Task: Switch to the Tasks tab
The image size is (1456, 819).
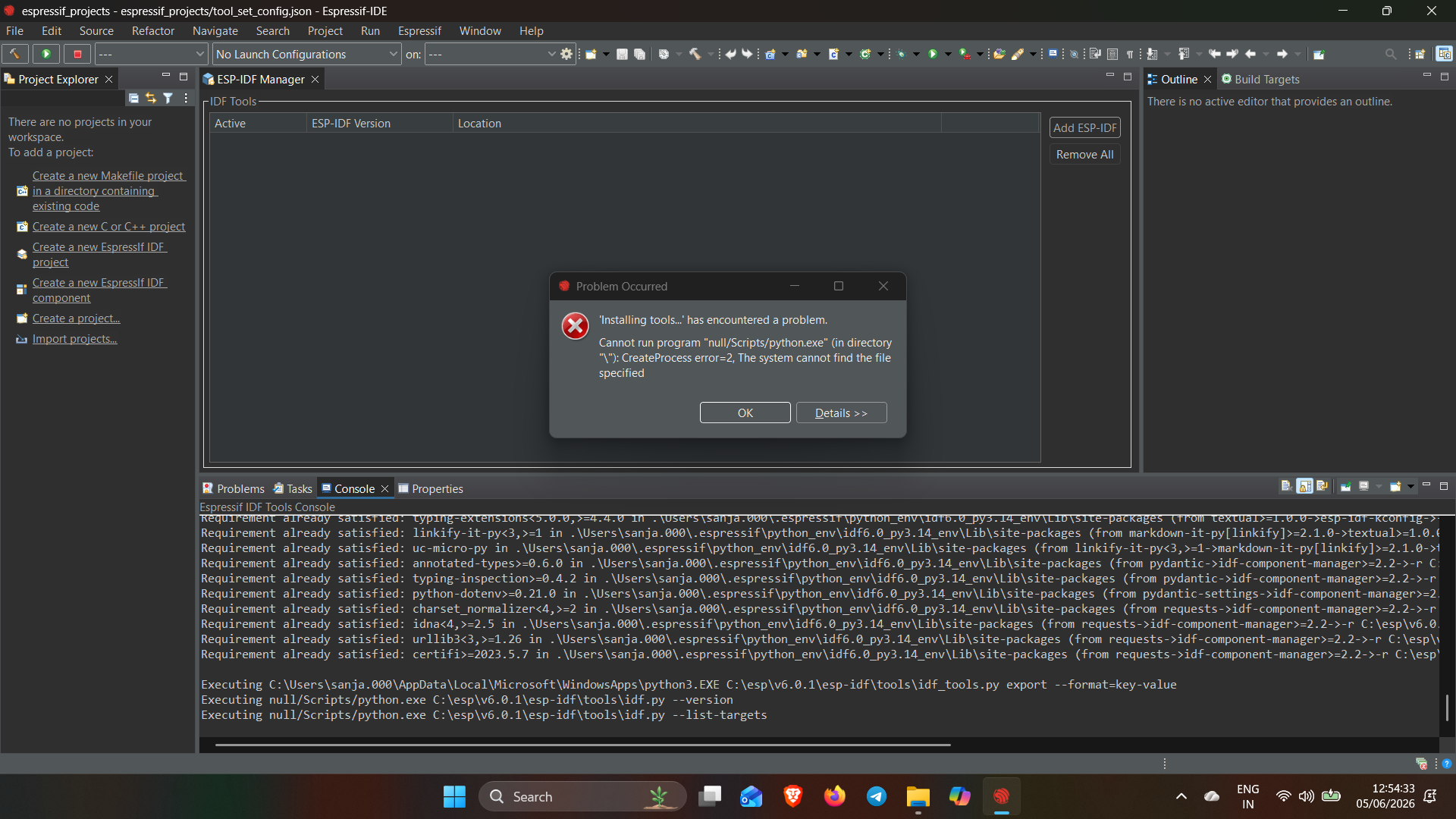Action: point(293,488)
